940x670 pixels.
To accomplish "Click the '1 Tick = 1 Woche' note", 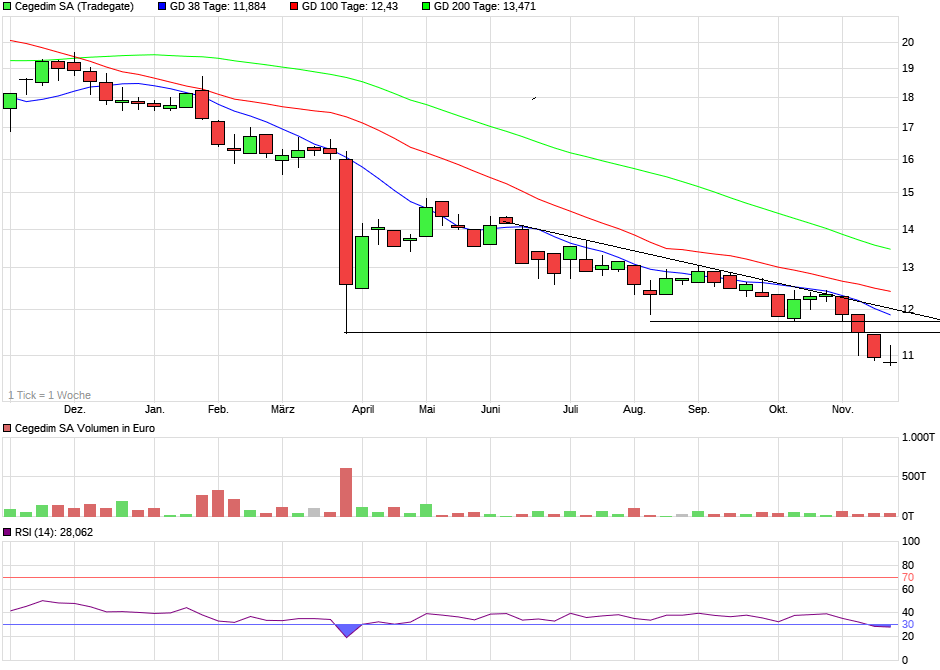I will [50, 395].
